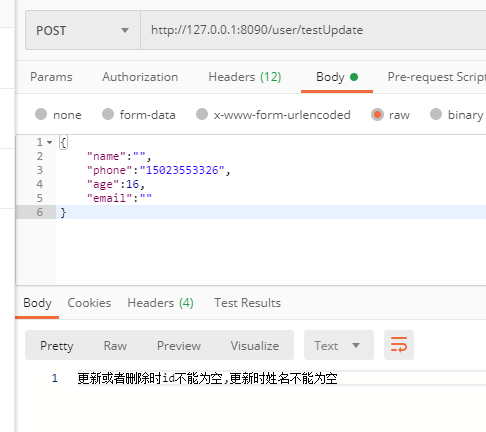The width and height of the screenshot is (486, 432).
Task: Select the binary body radio button
Action: pos(436,114)
